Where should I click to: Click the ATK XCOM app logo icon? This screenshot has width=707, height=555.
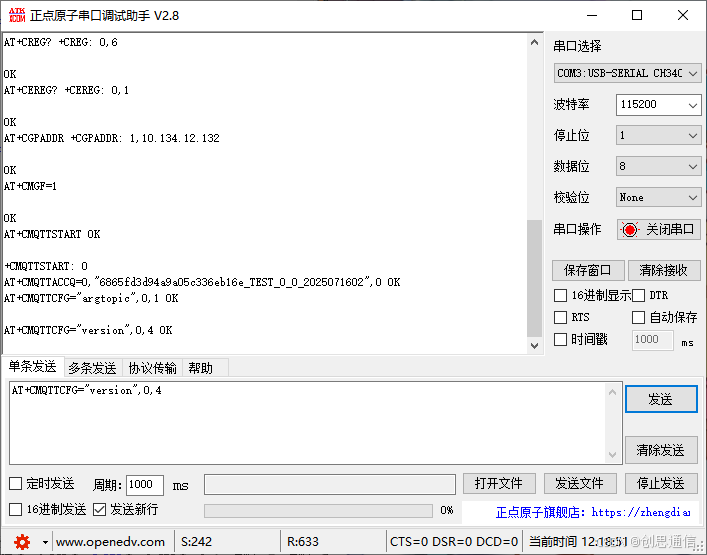(x=17, y=15)
